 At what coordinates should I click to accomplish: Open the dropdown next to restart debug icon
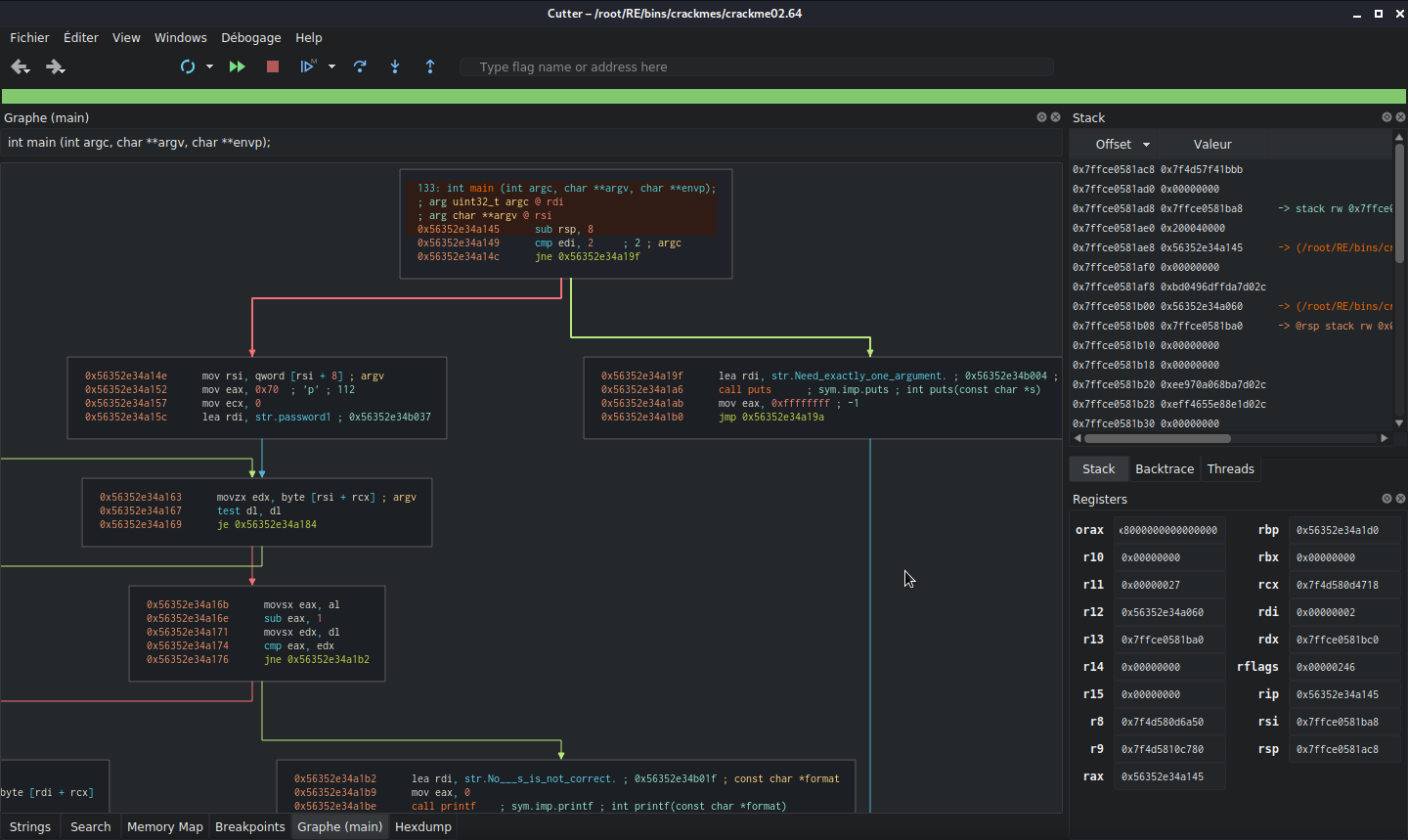(x=209, y=66)
